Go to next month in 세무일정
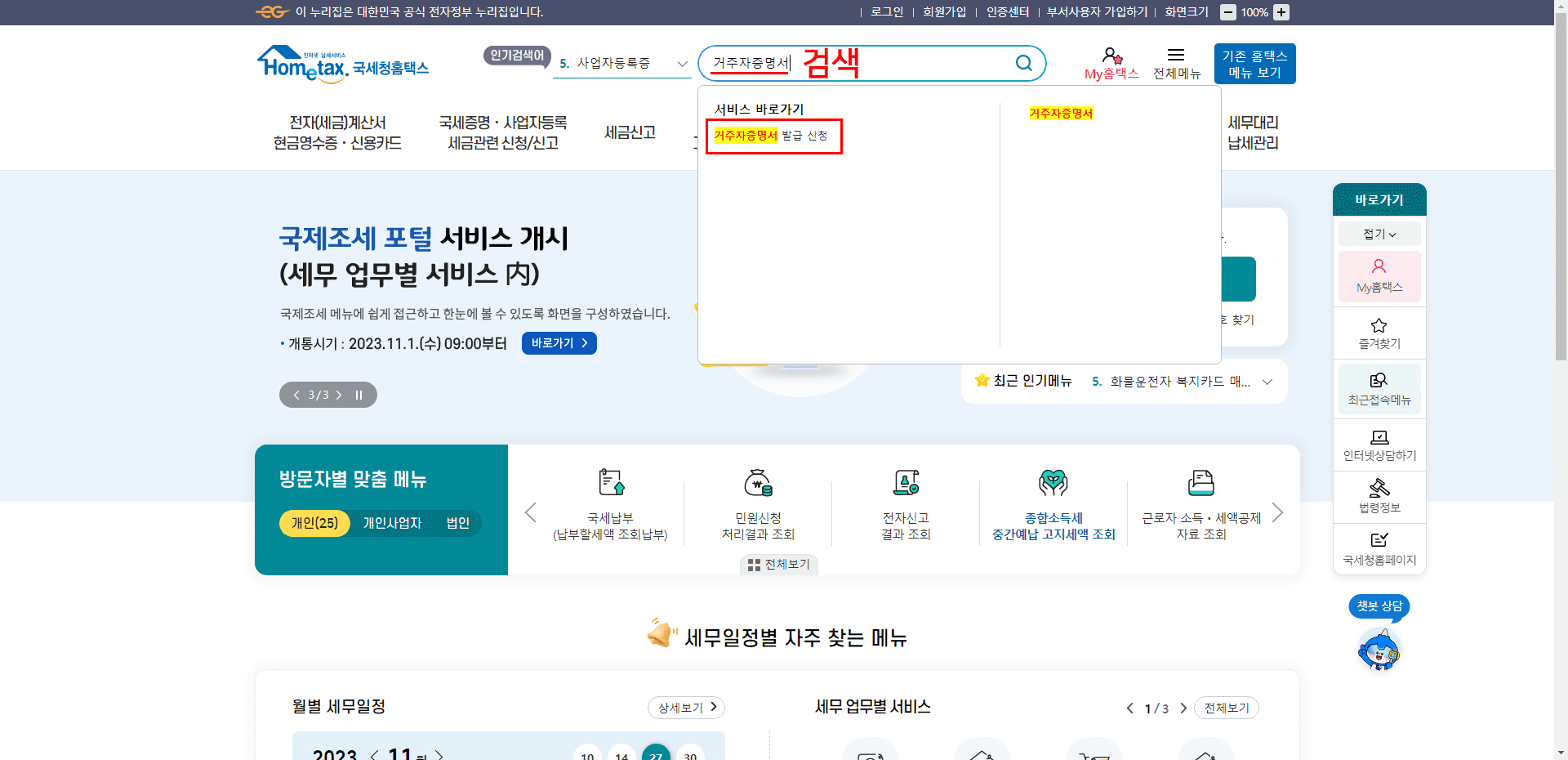The image size is (1568, 760). [x=439, y=755]
